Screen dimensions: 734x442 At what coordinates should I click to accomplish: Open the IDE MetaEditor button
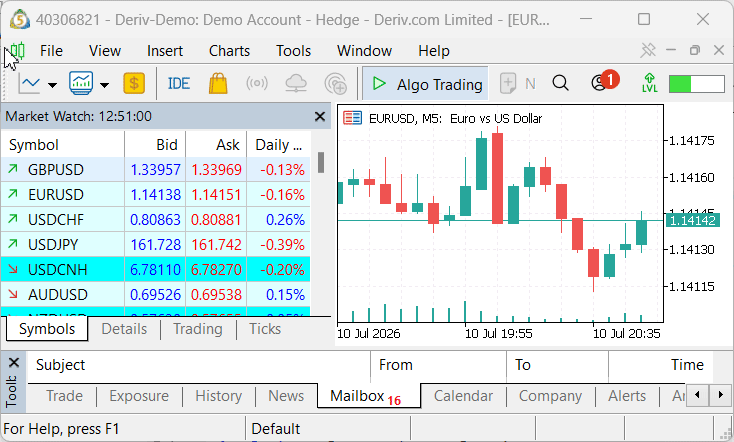(178, 84)
